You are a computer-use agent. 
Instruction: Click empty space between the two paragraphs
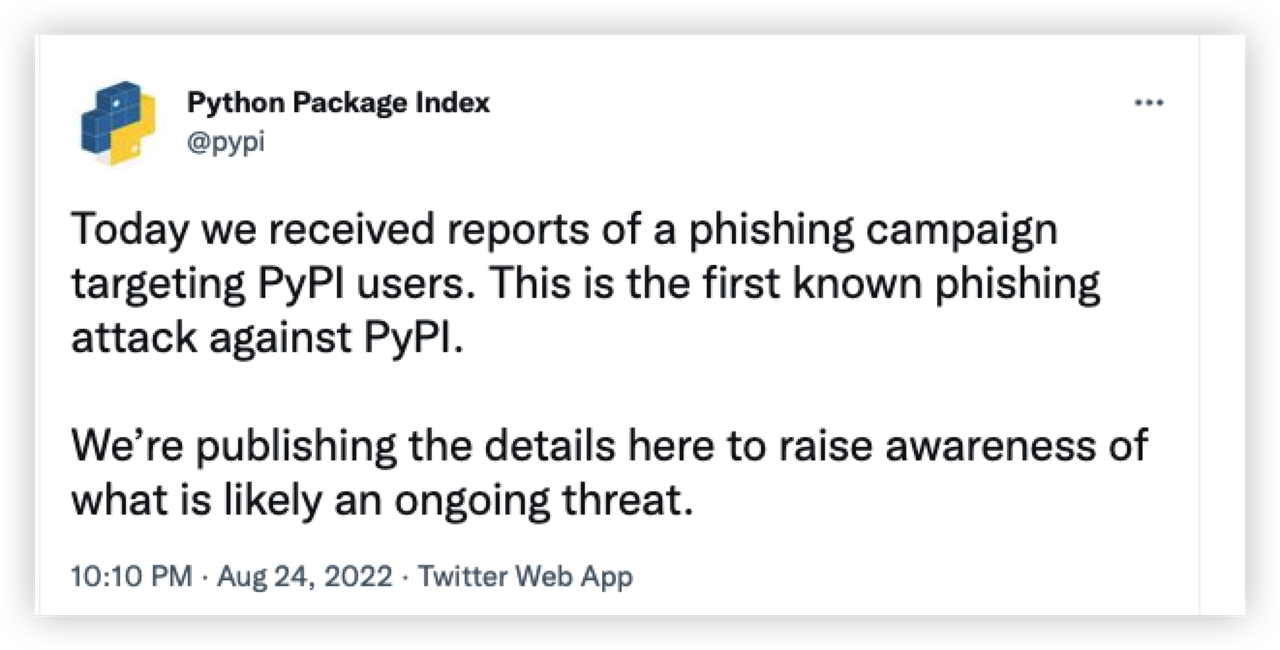(600, 393)
